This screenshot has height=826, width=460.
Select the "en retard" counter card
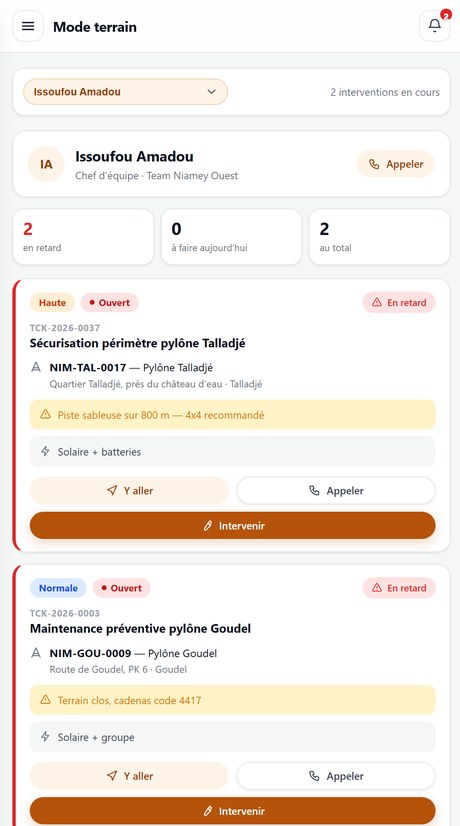click(83, 237)
